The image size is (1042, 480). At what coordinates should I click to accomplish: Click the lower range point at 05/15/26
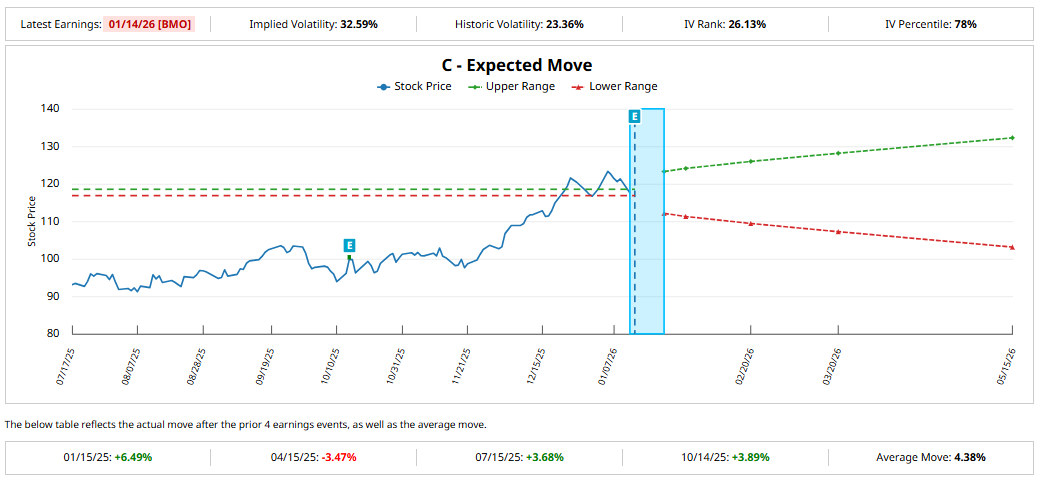click(1012, 247)
